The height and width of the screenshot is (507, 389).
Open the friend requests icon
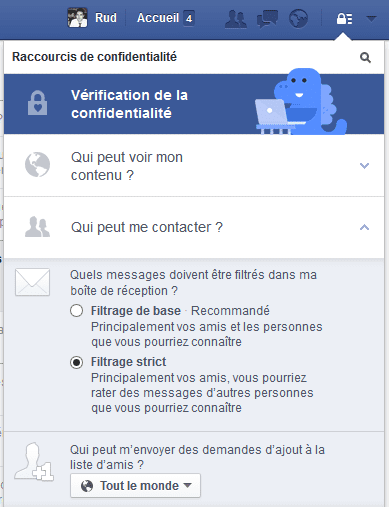[236, 19]
